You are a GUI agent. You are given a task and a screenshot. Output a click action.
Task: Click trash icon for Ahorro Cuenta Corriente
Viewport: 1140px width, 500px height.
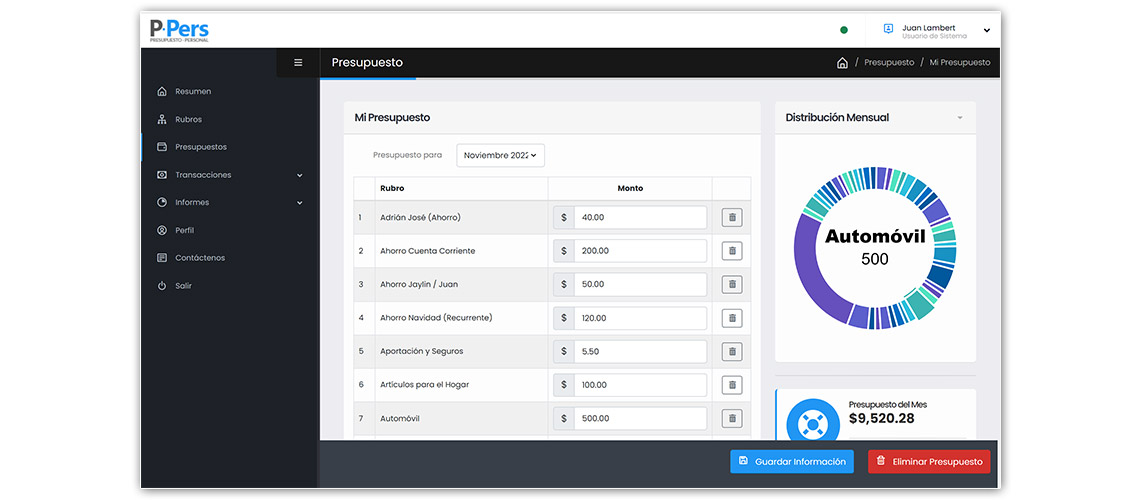pos(731,251)
